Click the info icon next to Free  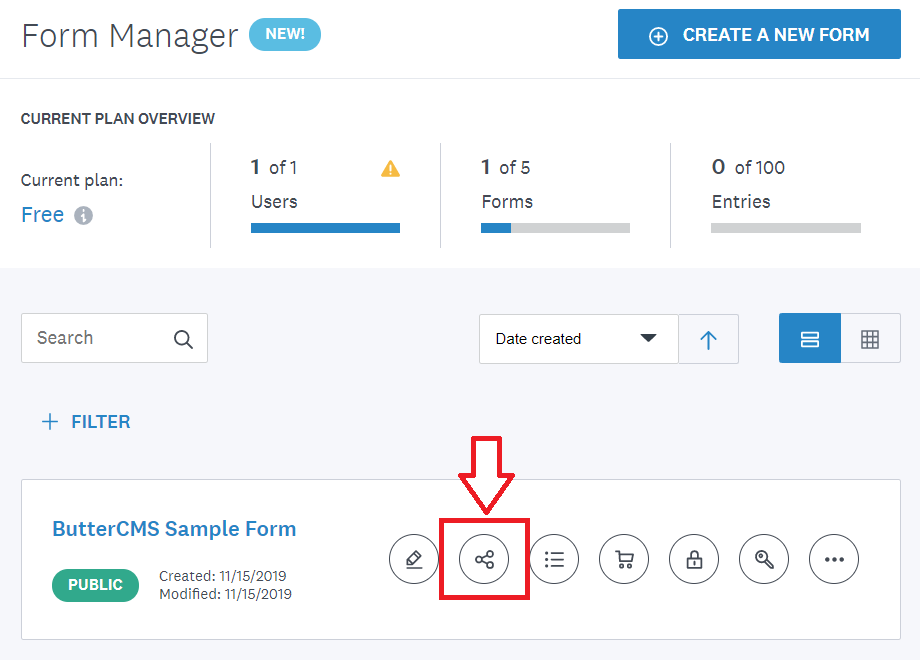click(x=84, y=216)
